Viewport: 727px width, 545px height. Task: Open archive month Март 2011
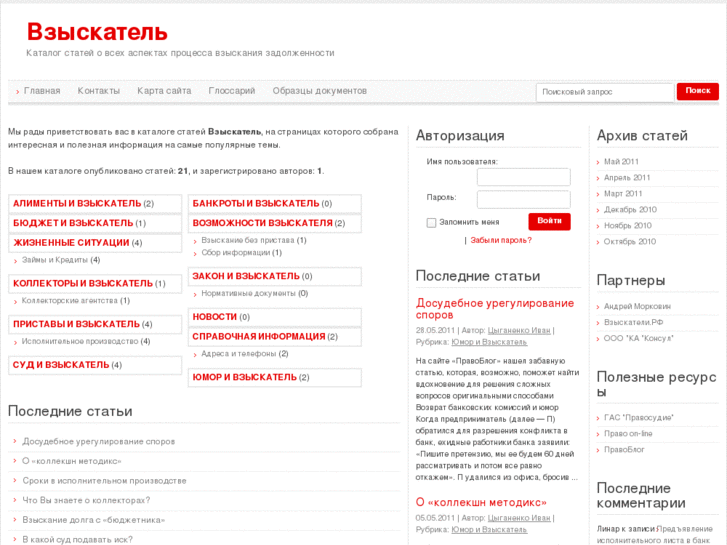coord(623,194)
